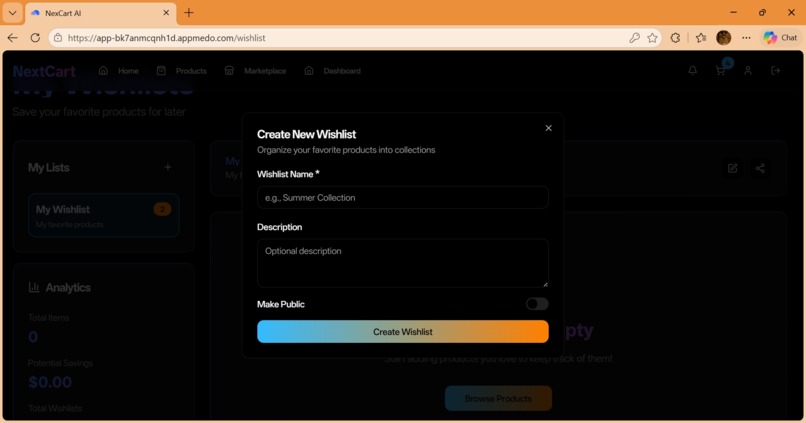Click the Browse Products button
The width and height of the screenshot is (806, 423).
pos(498,398)
